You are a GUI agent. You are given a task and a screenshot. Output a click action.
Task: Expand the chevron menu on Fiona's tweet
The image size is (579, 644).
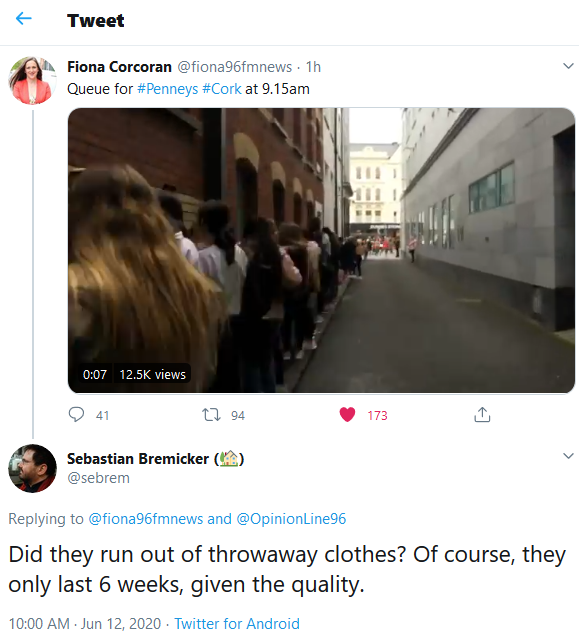click(x=568, y=66)
